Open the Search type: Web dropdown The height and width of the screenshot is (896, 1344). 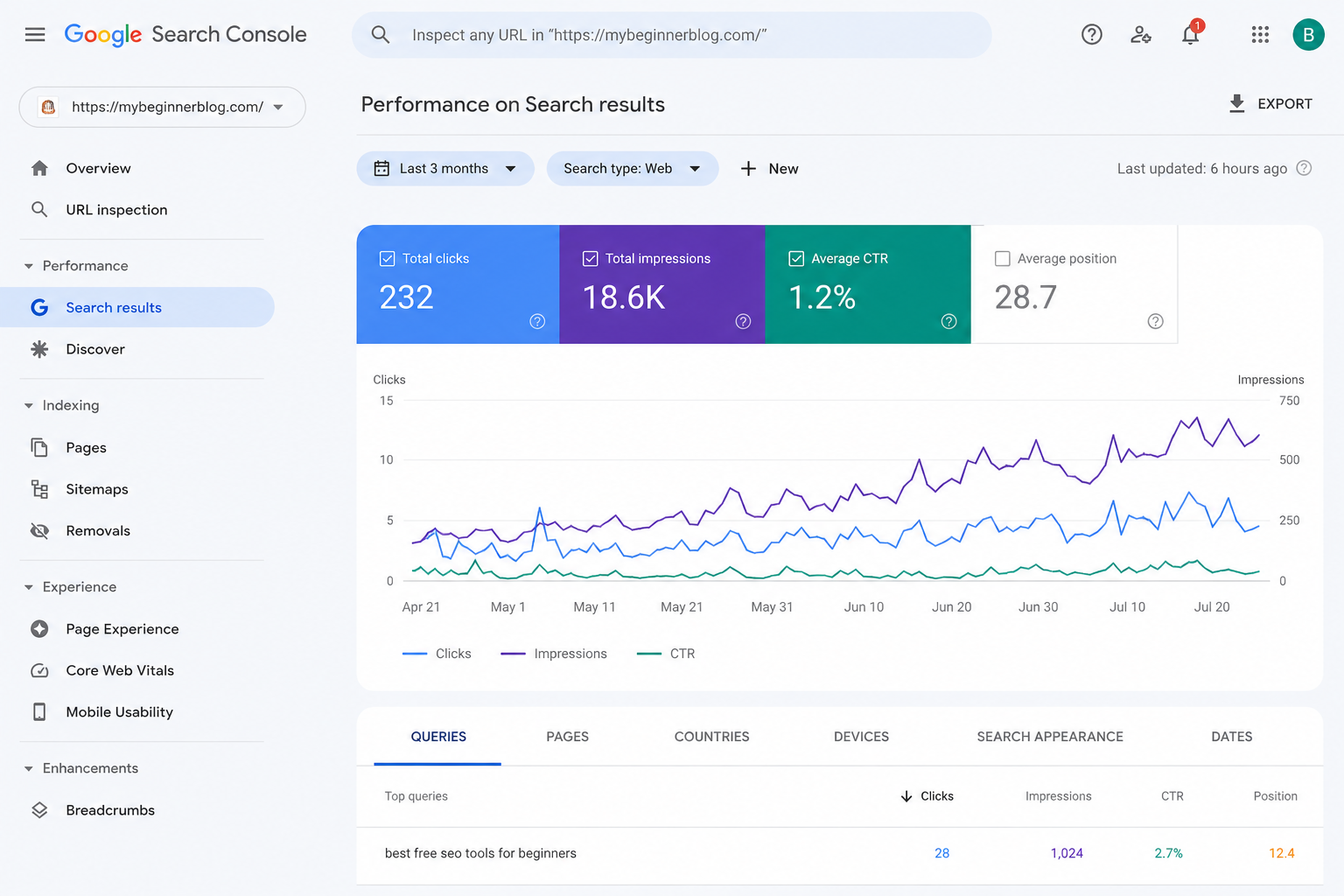[x=633, y=168]
